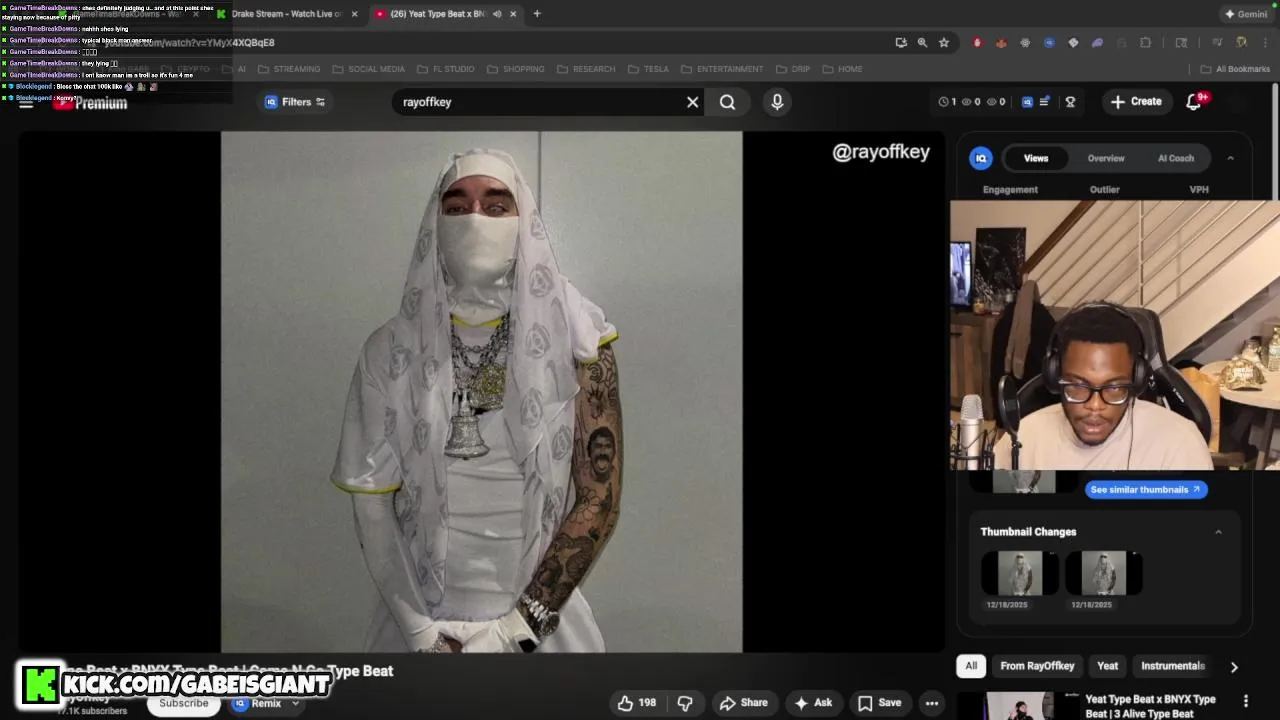Open the vidIQ list icon in header
Viewport: 1280px width, 720px height.
point(1045,102)
